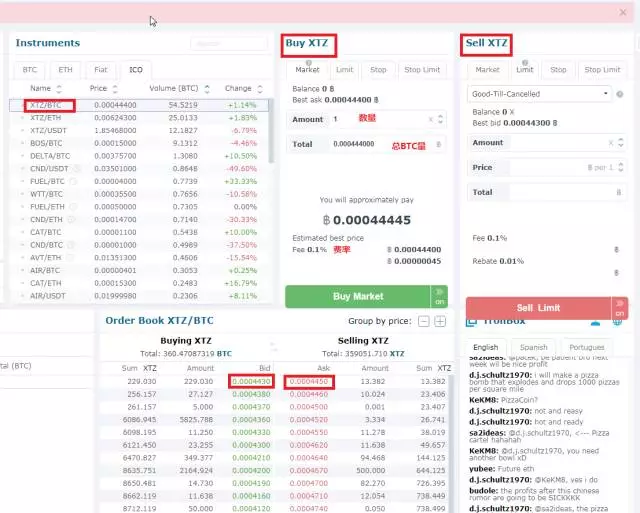This screenshot has height=513, width=640.
Task: Click the Sell XTZ Amount field
Action: tap(547, 143)
